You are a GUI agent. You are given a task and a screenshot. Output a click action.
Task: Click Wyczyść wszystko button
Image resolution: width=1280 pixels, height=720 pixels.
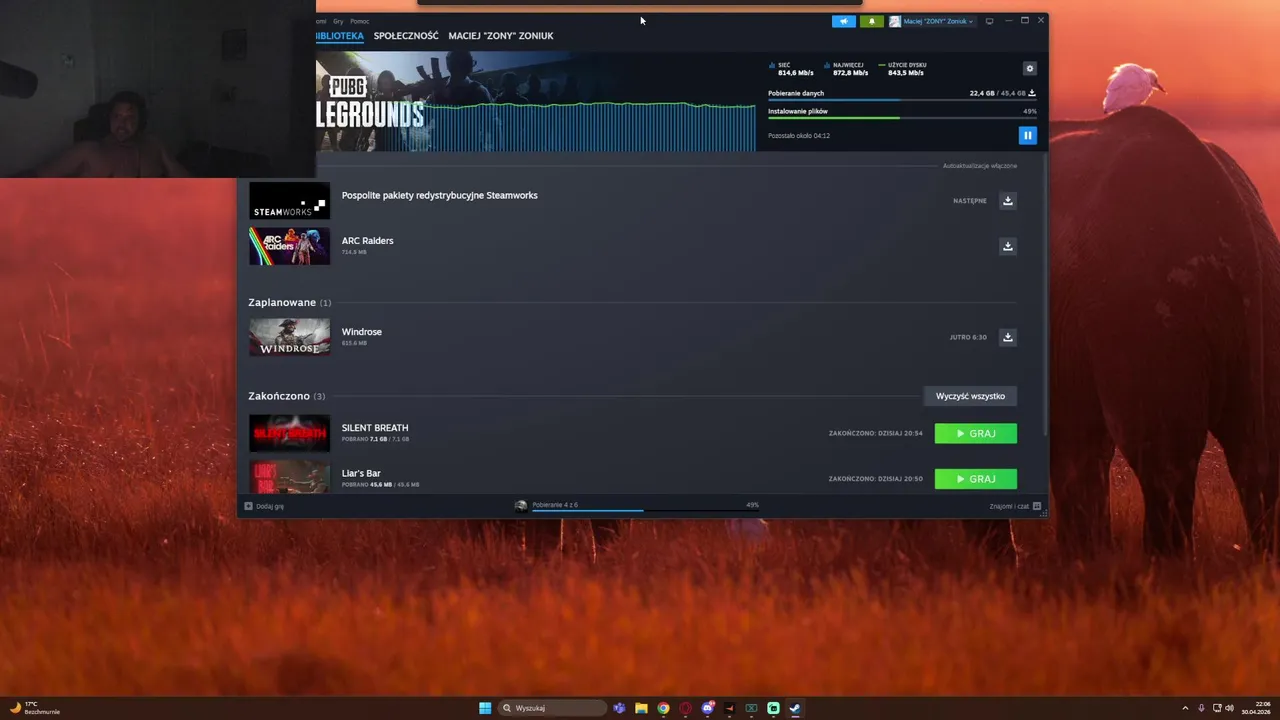coord(970,396)
